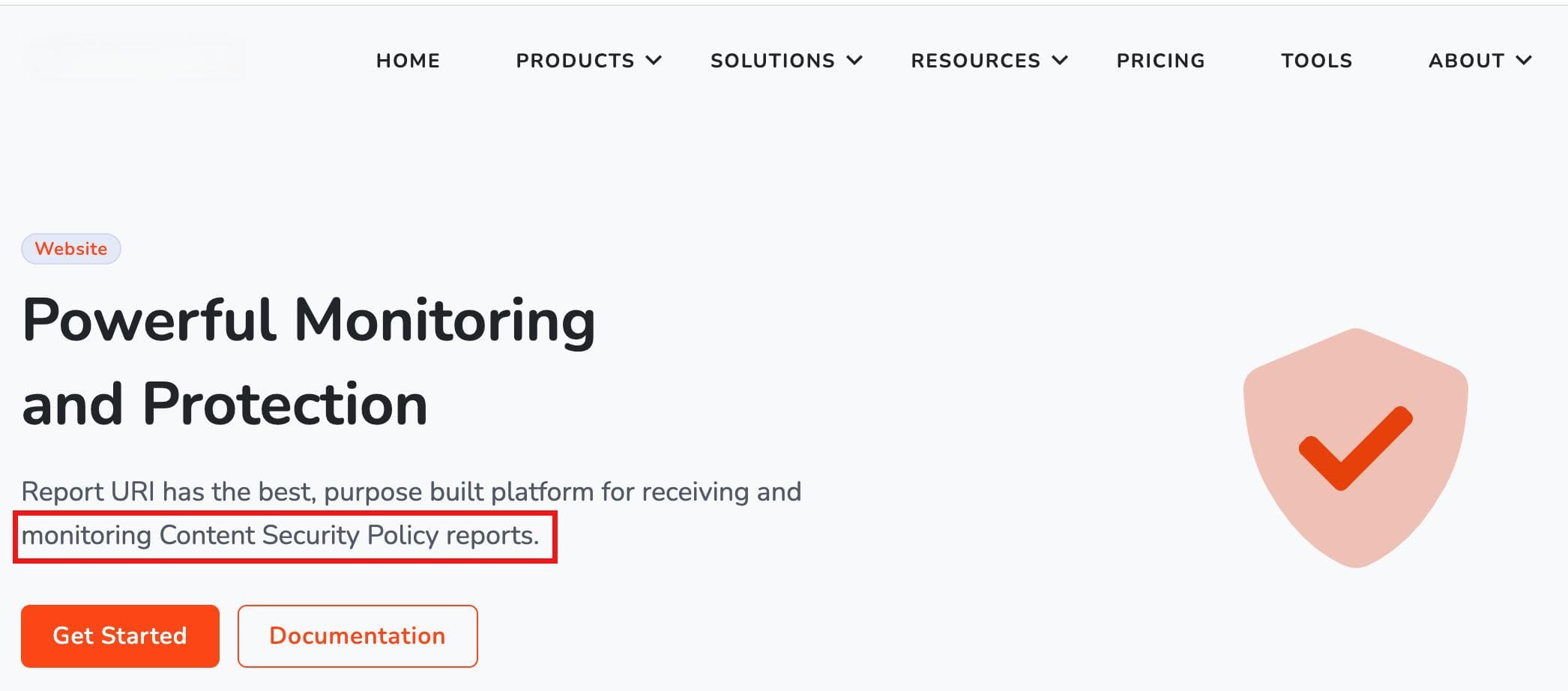1568x691 pixels.
Task: Click the Report URI description paragraph
Action: pos(411,513)
